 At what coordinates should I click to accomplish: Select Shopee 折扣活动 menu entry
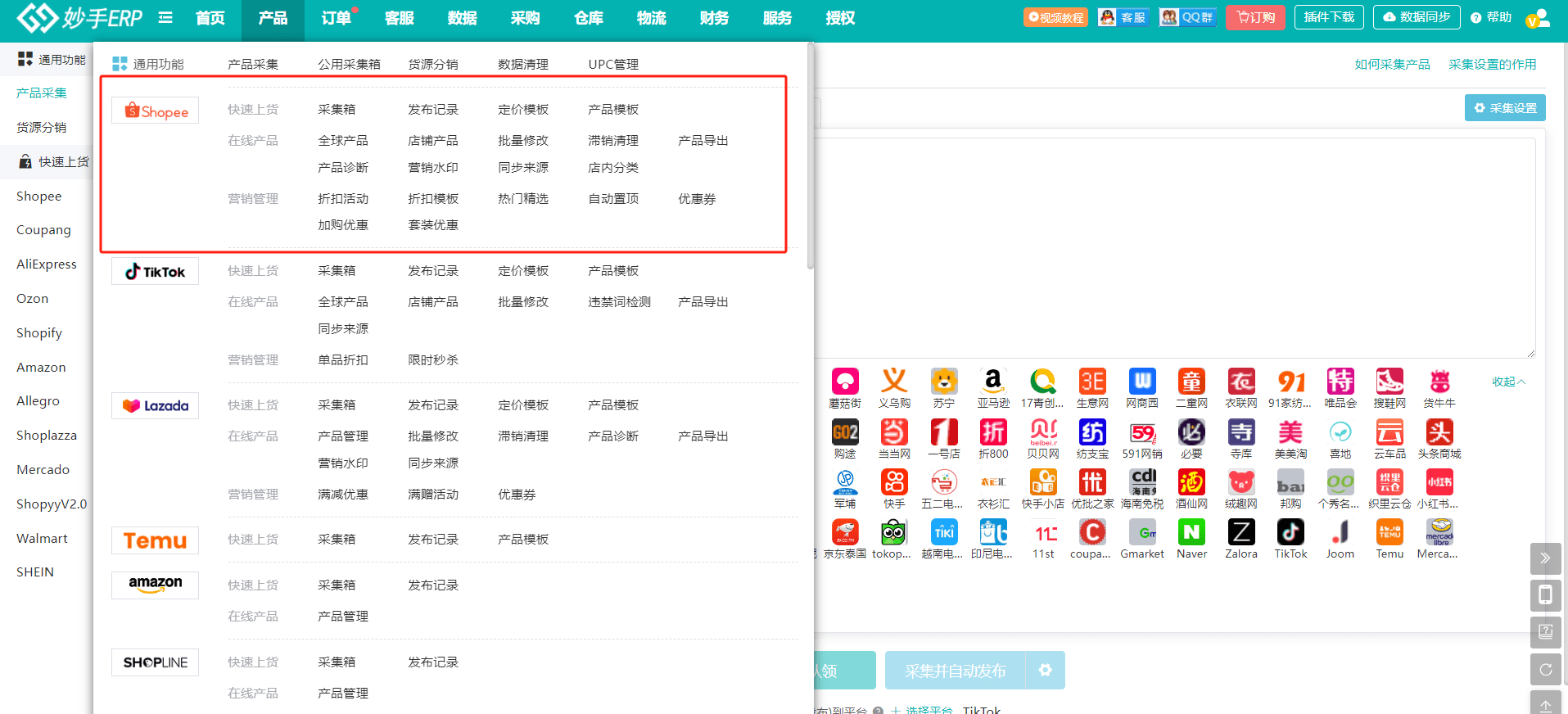(343, 199)
